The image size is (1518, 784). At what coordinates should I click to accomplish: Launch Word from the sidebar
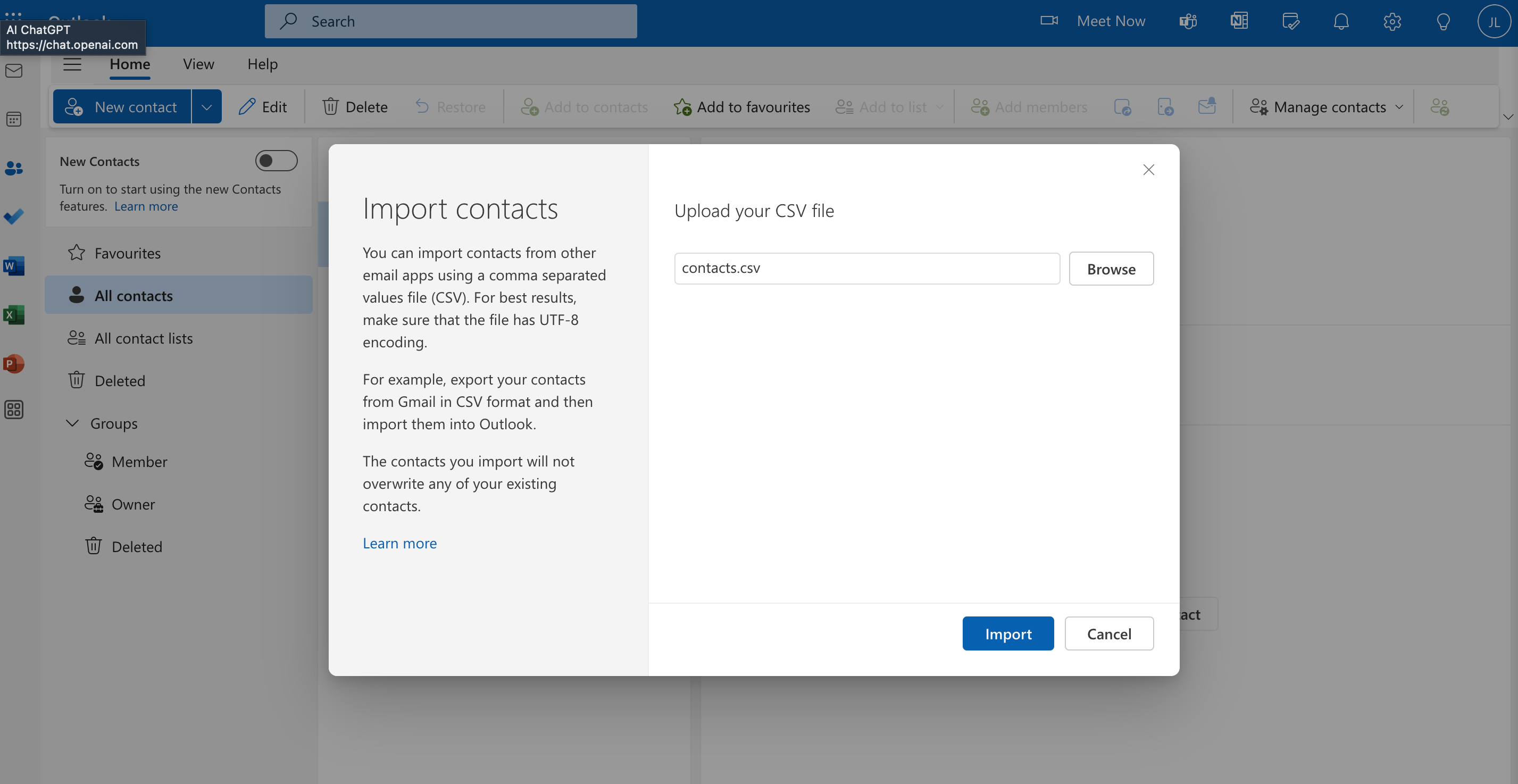coord(13,265)
